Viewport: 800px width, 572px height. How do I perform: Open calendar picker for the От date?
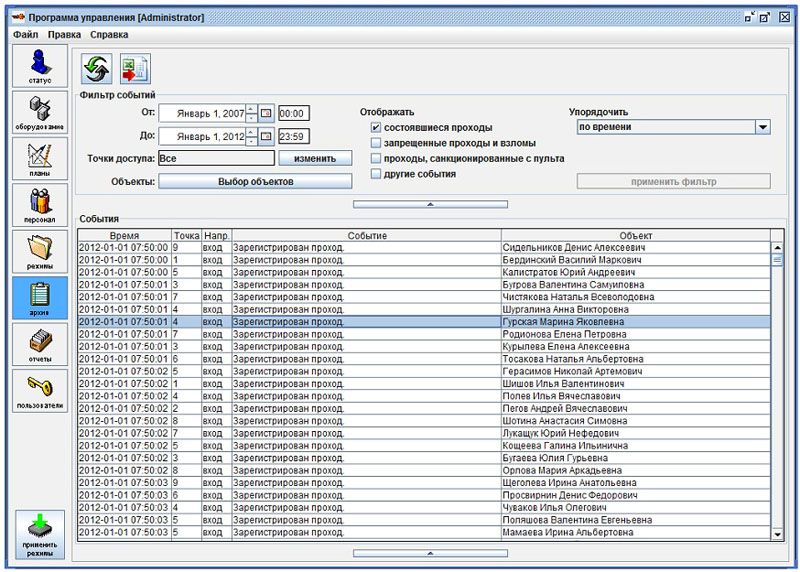[x=266, y=113]
